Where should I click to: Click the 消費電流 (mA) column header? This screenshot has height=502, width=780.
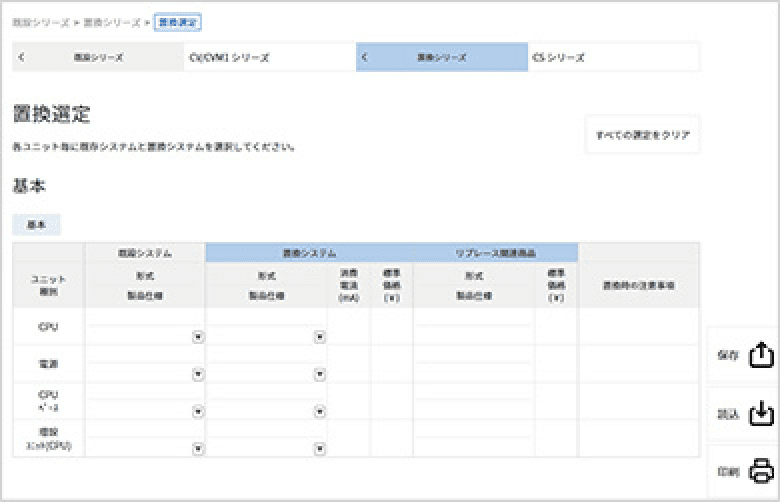pyautogui.click(x=349, y=285)
